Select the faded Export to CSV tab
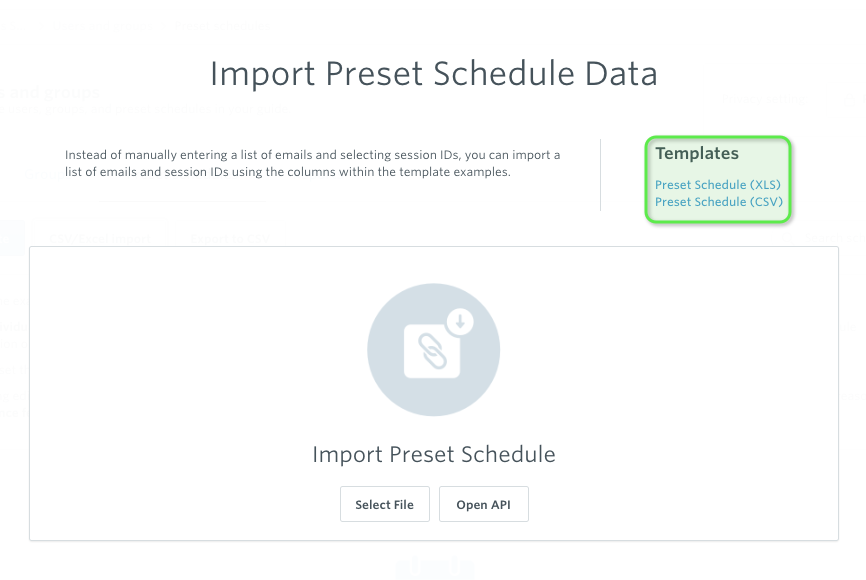Viewport: 866px width, 580px height. click(230, 239)
